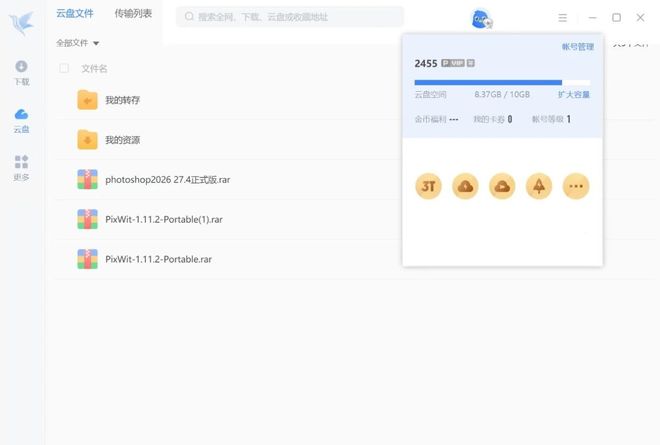This screenshot has height=445, width=660.
Task: Click the 我的资源 folder icon
Action: pyautogui.click(x=88, y=140)
